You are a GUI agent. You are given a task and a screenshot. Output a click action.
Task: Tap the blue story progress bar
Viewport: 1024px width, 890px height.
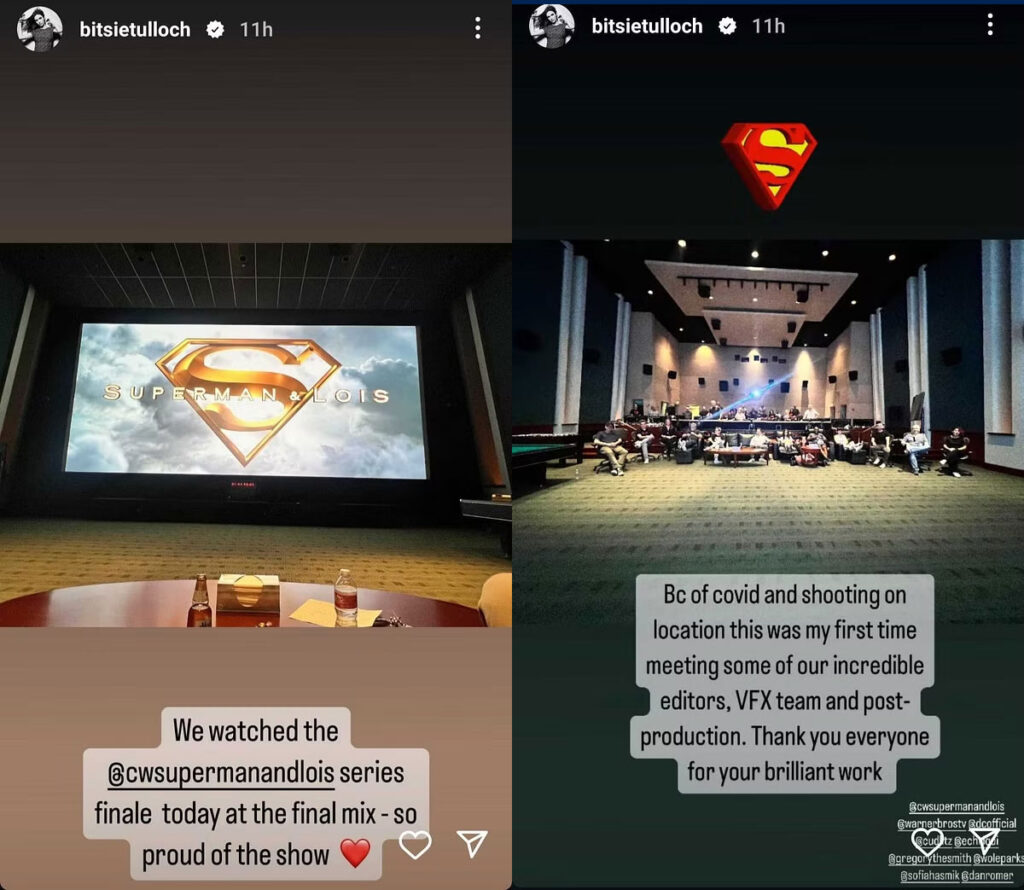[768, 2]
